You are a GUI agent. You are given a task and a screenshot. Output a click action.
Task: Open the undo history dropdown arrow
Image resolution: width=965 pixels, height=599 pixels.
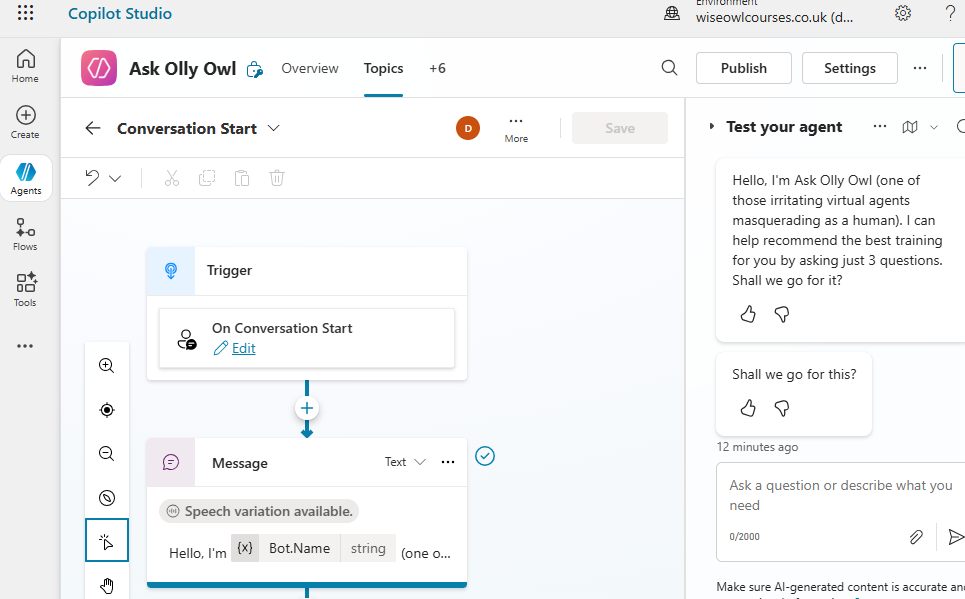pyautogui.click(x=115, y=179)
